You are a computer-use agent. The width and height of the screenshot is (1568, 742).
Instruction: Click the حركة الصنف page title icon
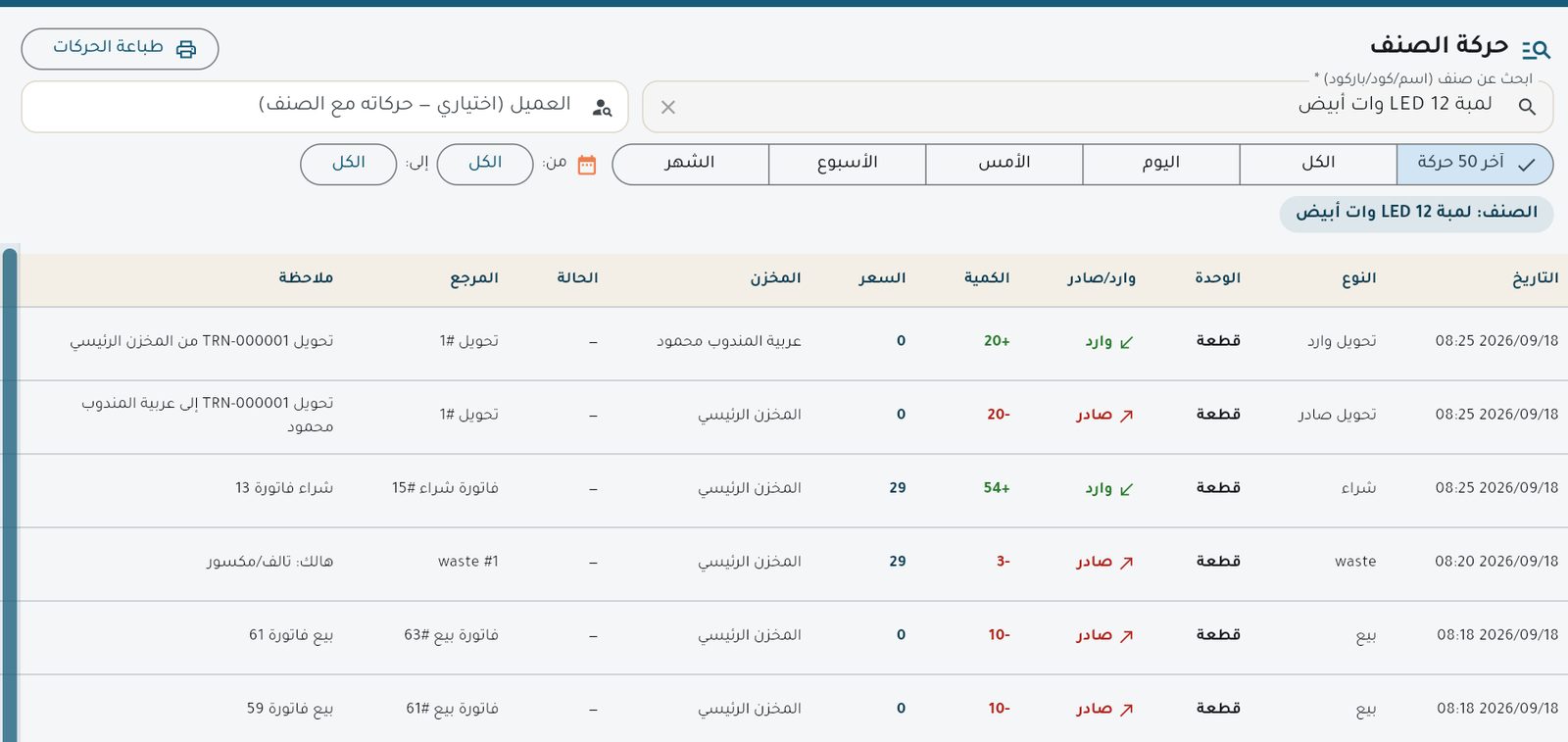point(1536,48)
